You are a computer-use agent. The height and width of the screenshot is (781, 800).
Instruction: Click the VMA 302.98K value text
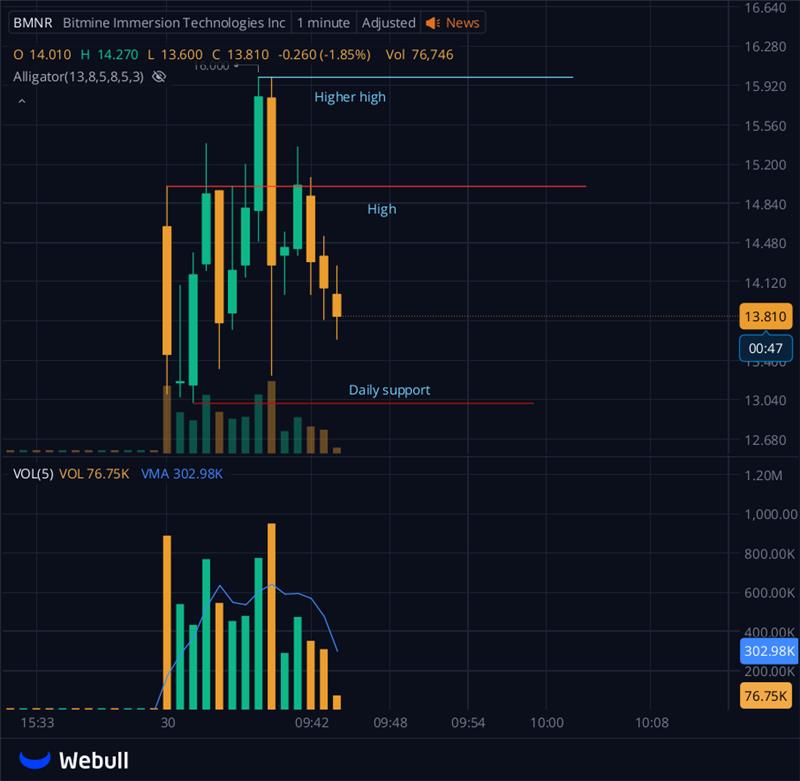point(182,473)
